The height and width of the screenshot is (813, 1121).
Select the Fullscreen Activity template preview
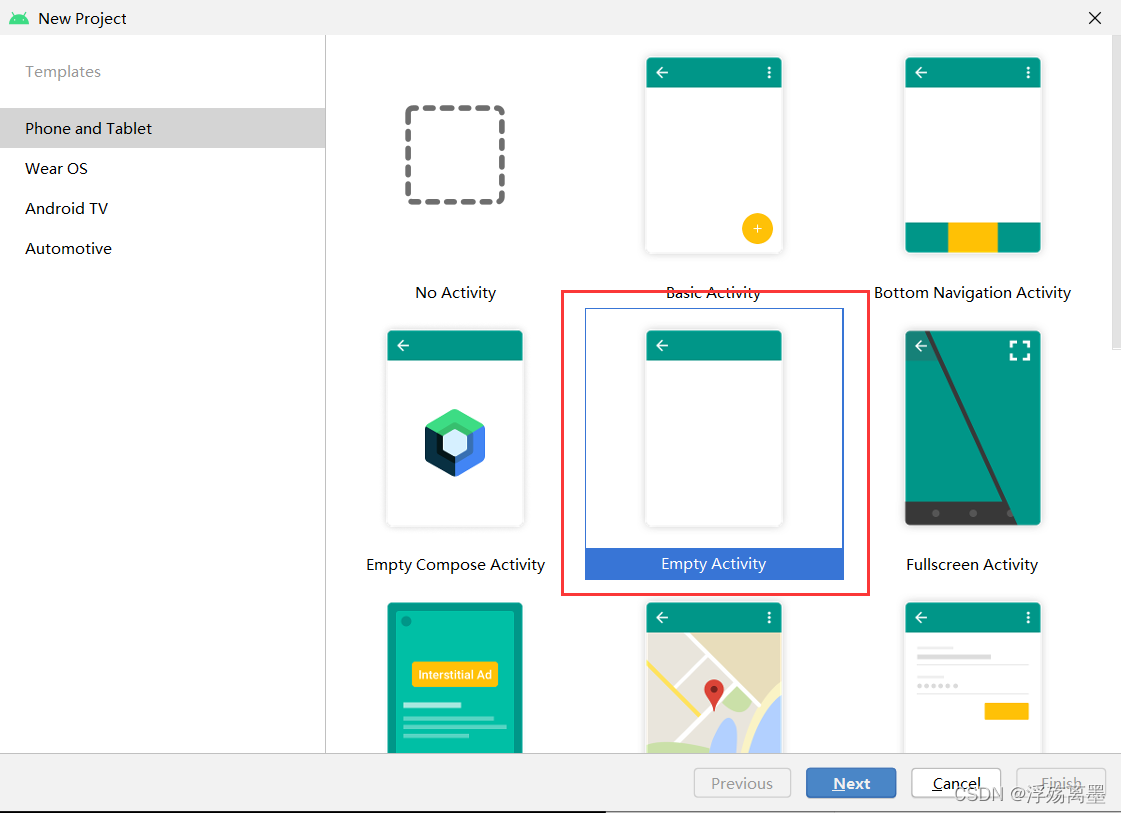[972, 428]
